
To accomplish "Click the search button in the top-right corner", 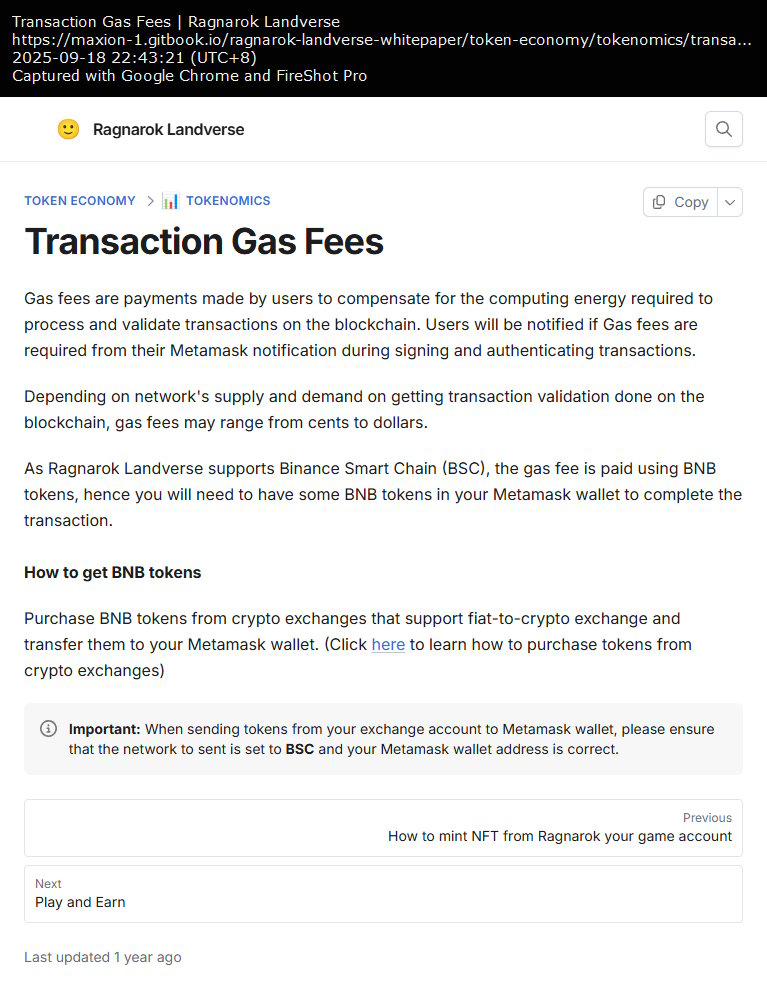I will coord(723,129).
